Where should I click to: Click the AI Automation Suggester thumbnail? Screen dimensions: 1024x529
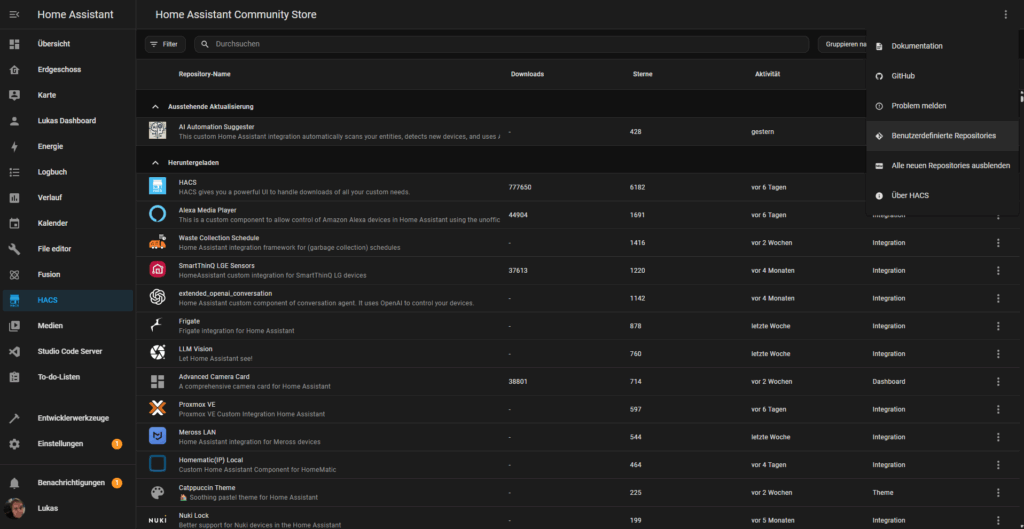tap(157, 131)
